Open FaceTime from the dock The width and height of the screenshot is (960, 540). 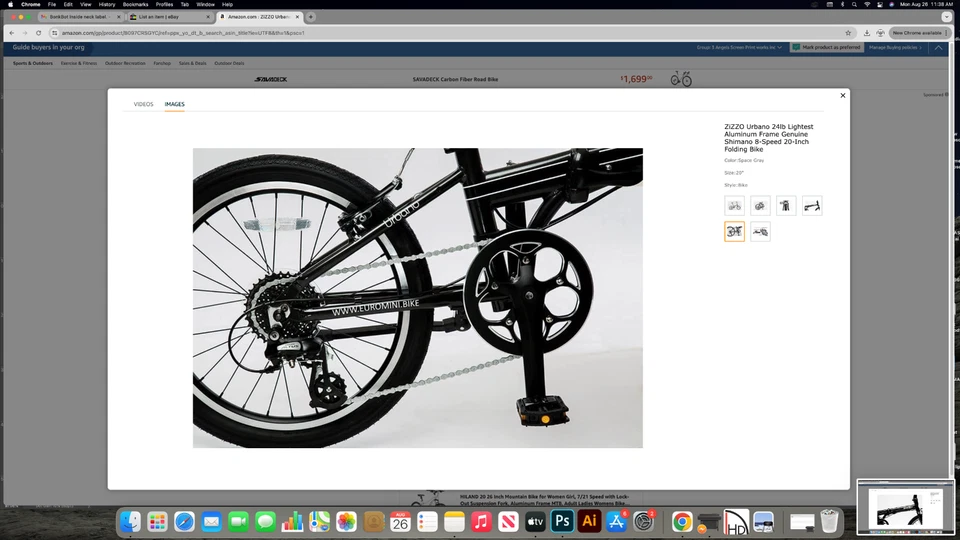[238, 522]
